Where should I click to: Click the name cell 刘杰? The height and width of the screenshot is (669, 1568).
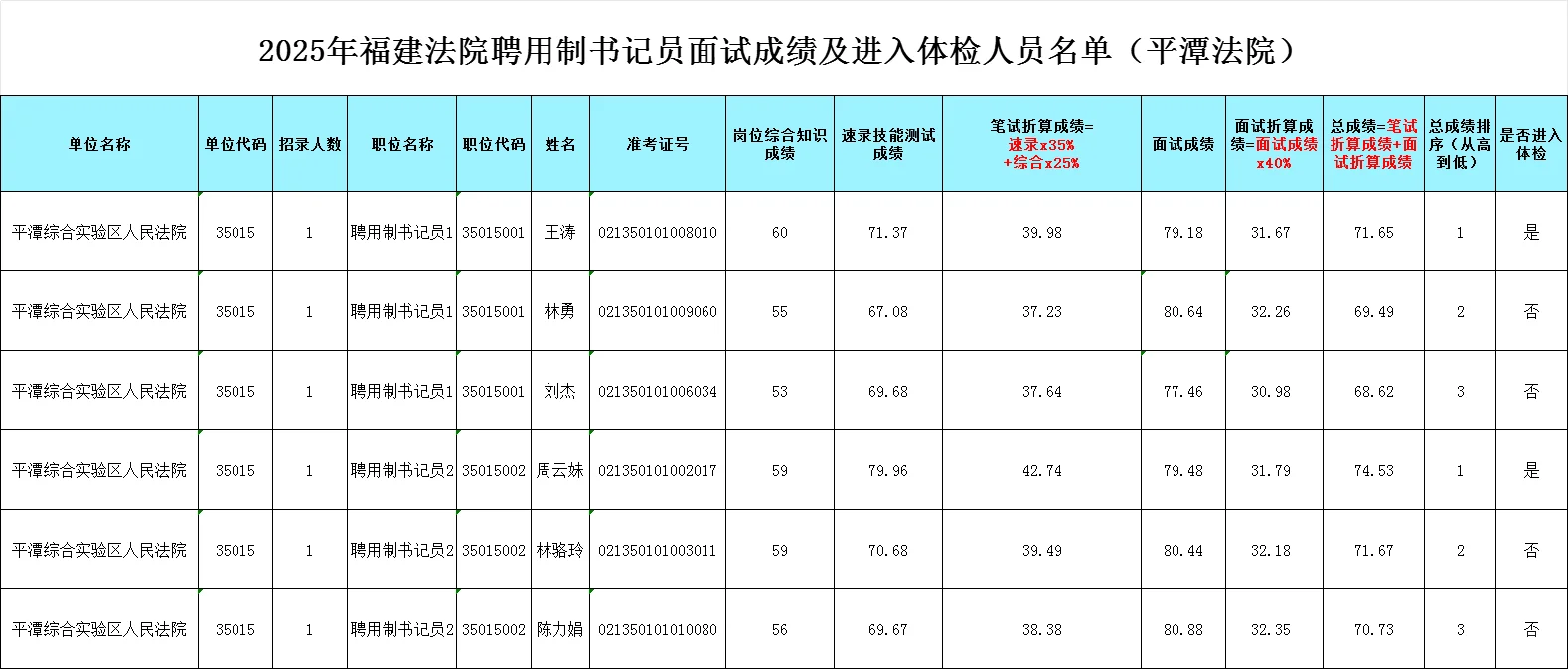pos(560,391)
